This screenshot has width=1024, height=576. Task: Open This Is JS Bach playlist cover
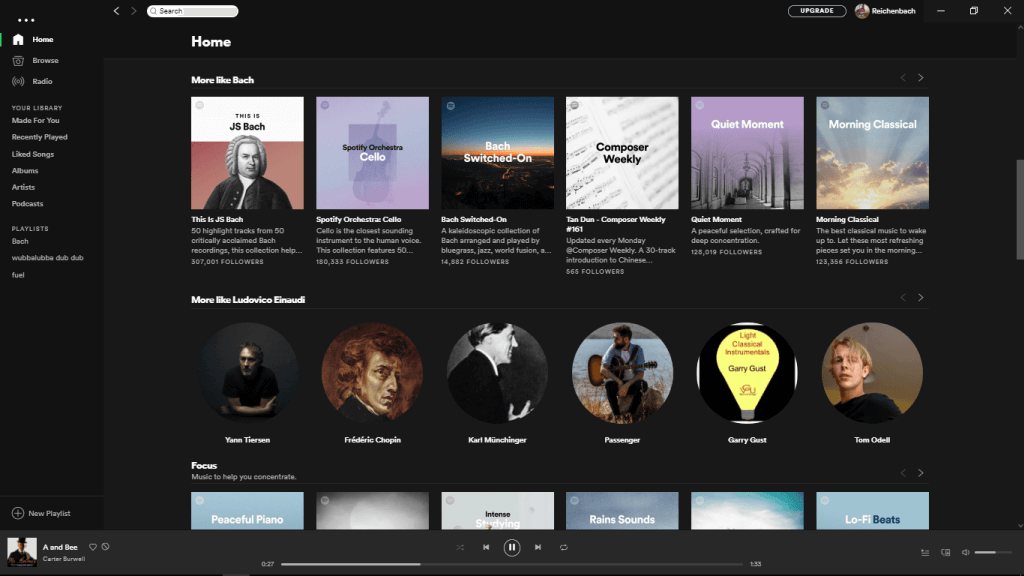[x=248, y=153]
